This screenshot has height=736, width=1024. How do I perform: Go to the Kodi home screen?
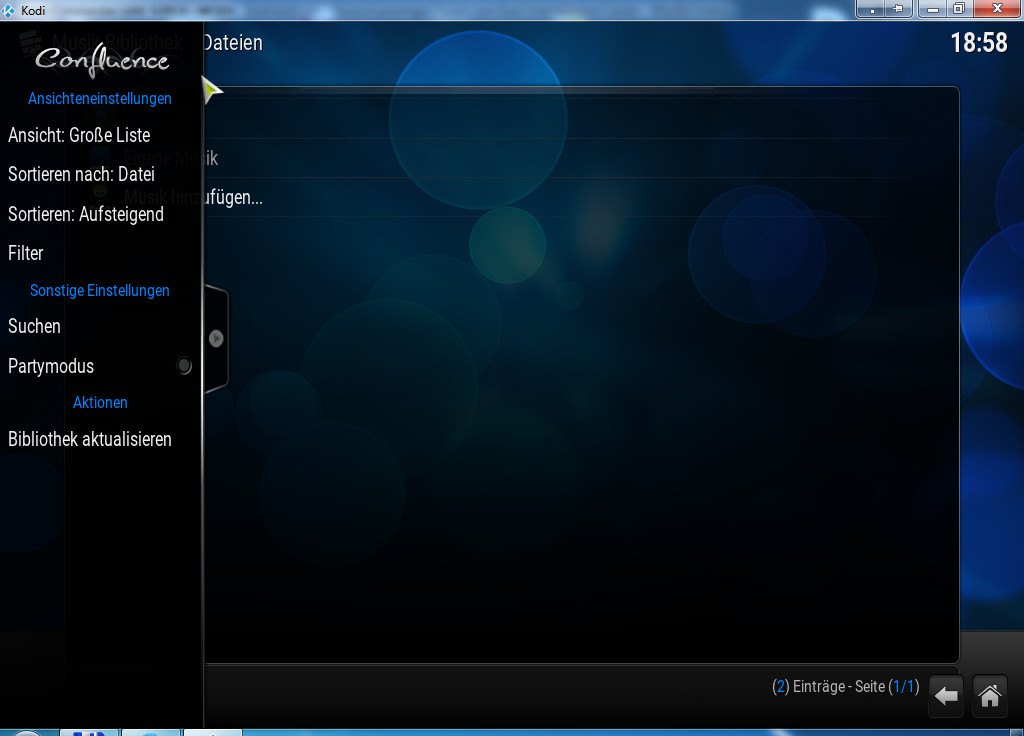pos(989,696)
